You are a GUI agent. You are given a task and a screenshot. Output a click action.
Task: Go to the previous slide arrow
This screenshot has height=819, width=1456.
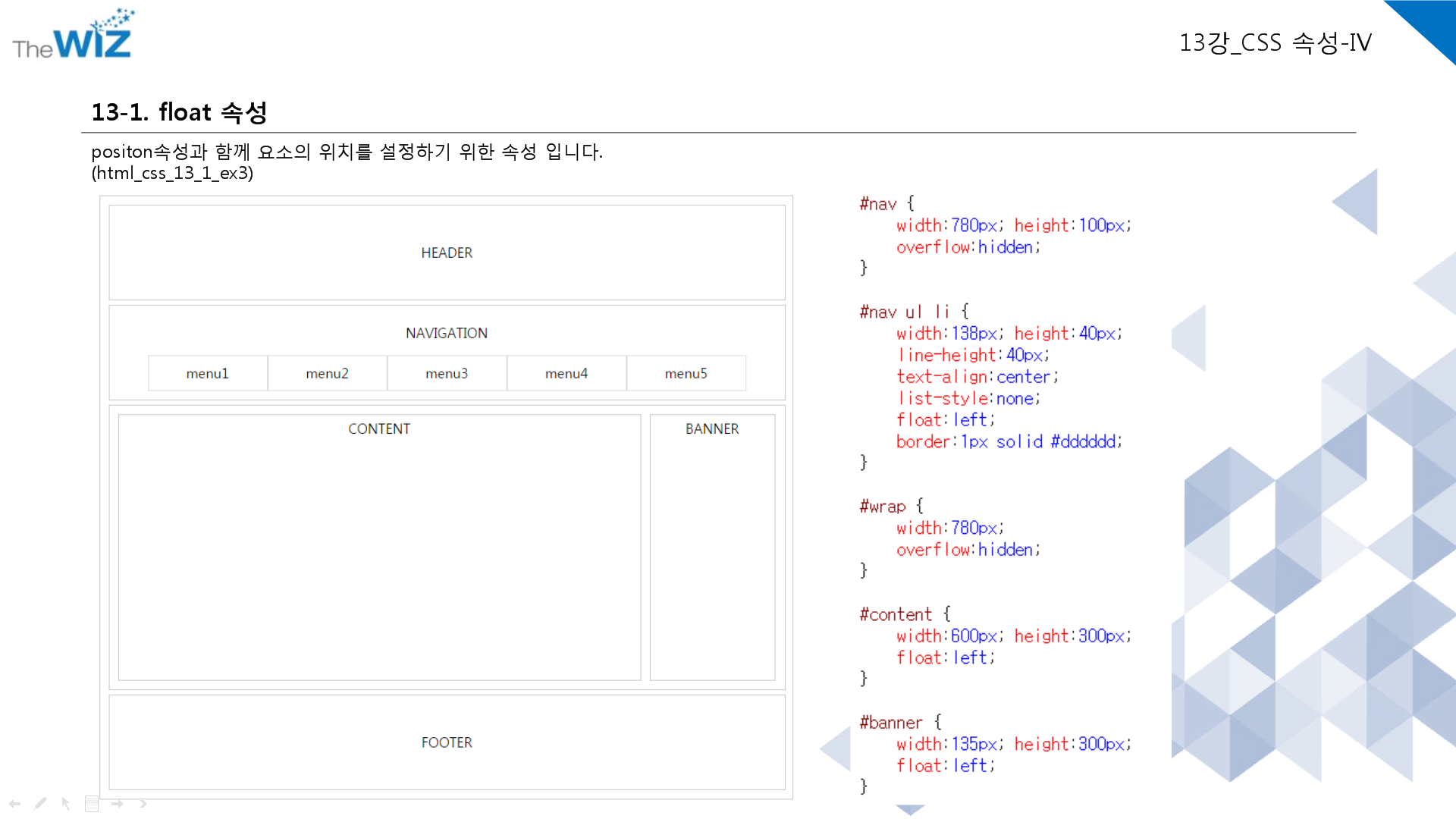pyautogui.click(x=14, y=803)
